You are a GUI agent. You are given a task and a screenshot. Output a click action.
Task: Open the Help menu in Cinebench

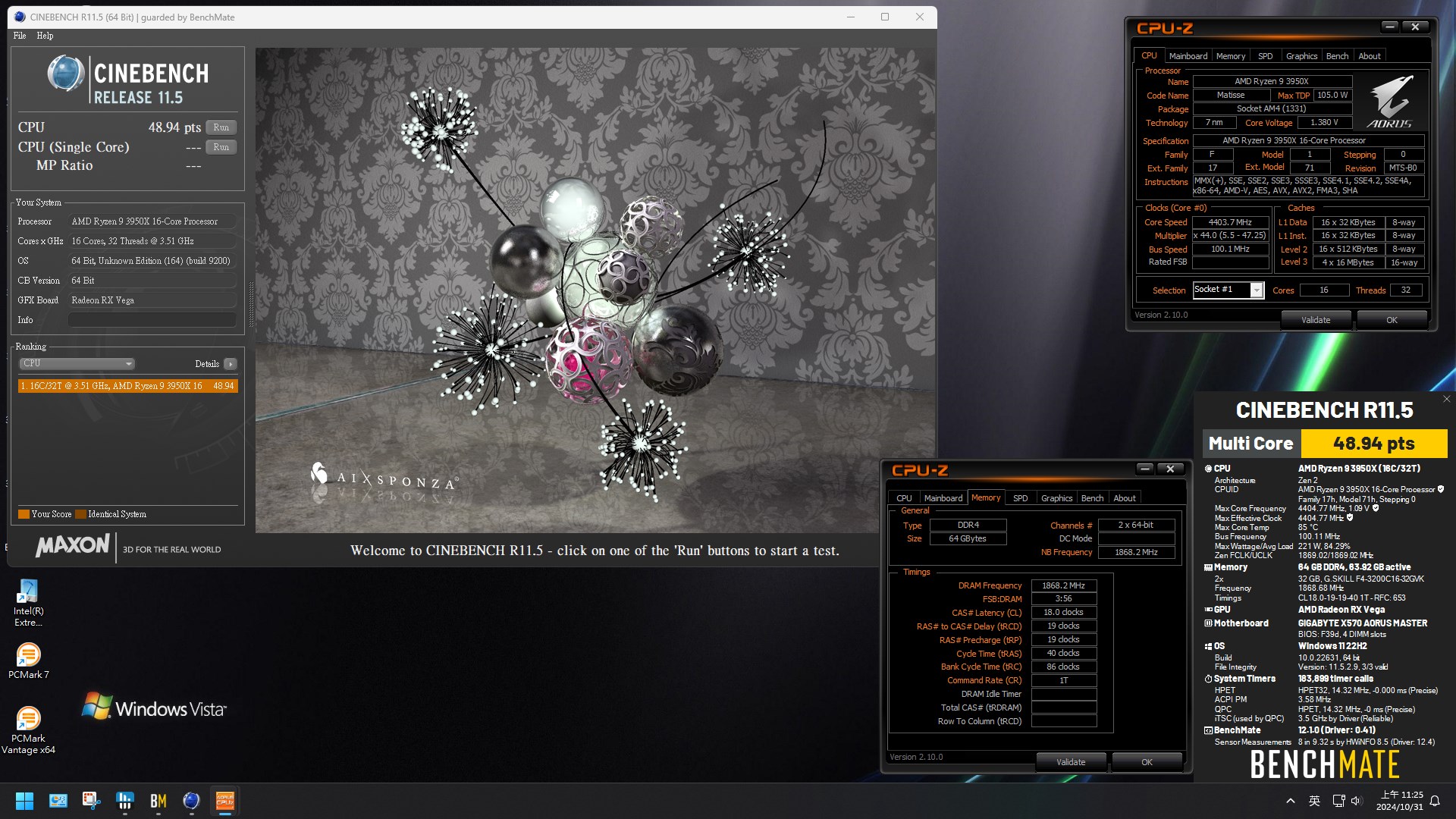pyautogui.click(x=45, y=36)
